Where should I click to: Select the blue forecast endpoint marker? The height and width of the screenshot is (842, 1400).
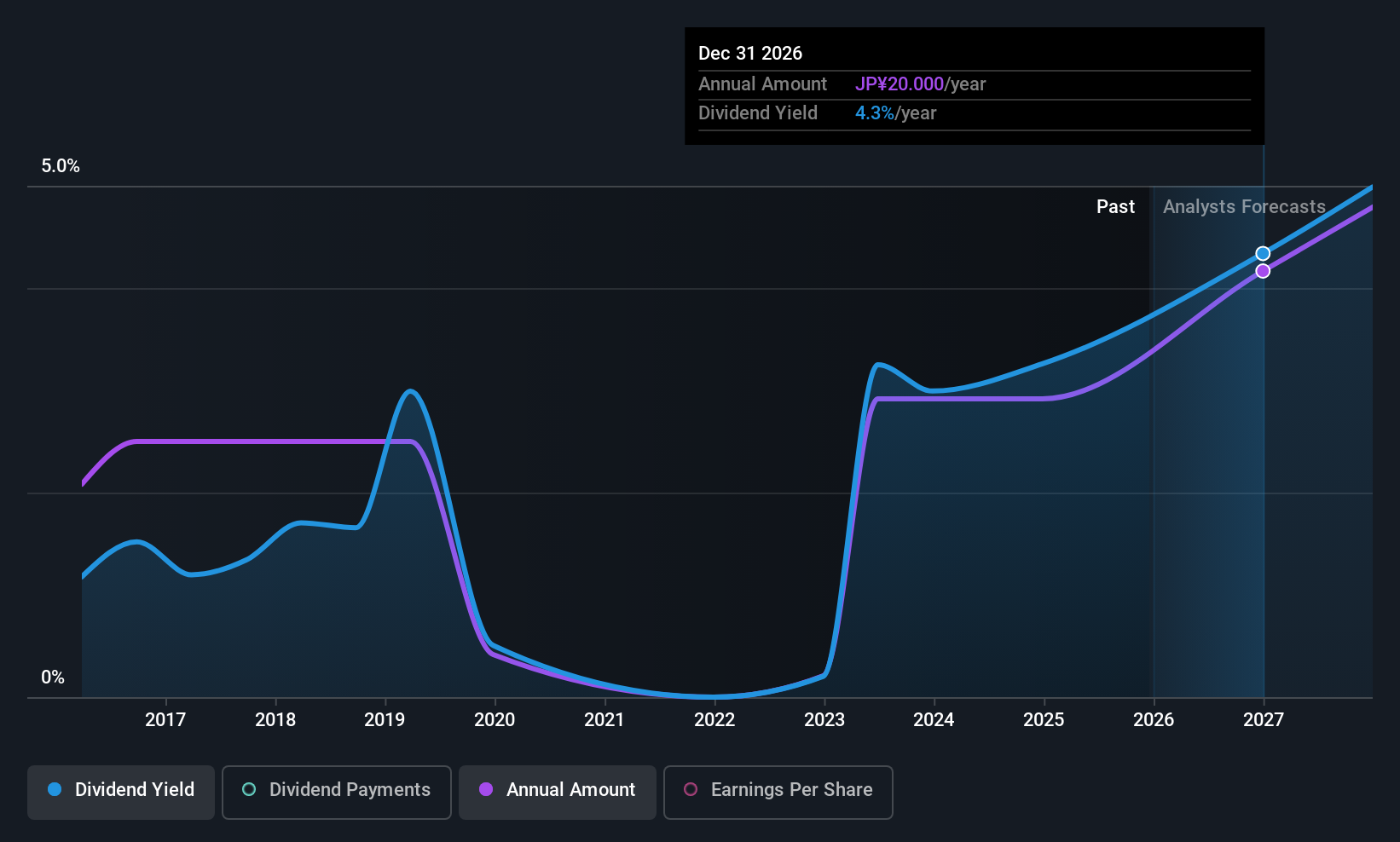coord(1263,253)
